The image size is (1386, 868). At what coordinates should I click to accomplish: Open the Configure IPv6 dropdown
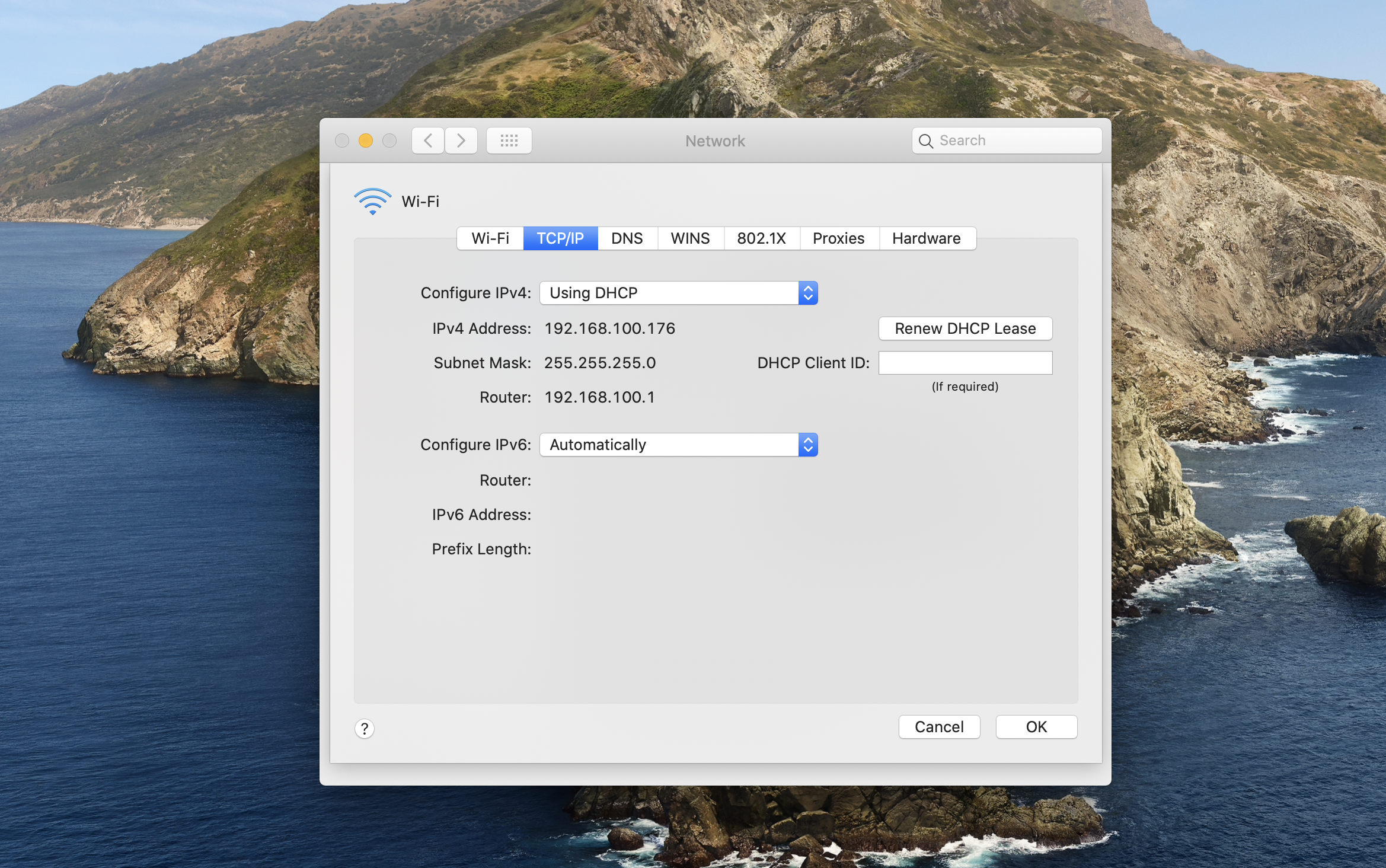pyautogui.click(x=670, y=445)
